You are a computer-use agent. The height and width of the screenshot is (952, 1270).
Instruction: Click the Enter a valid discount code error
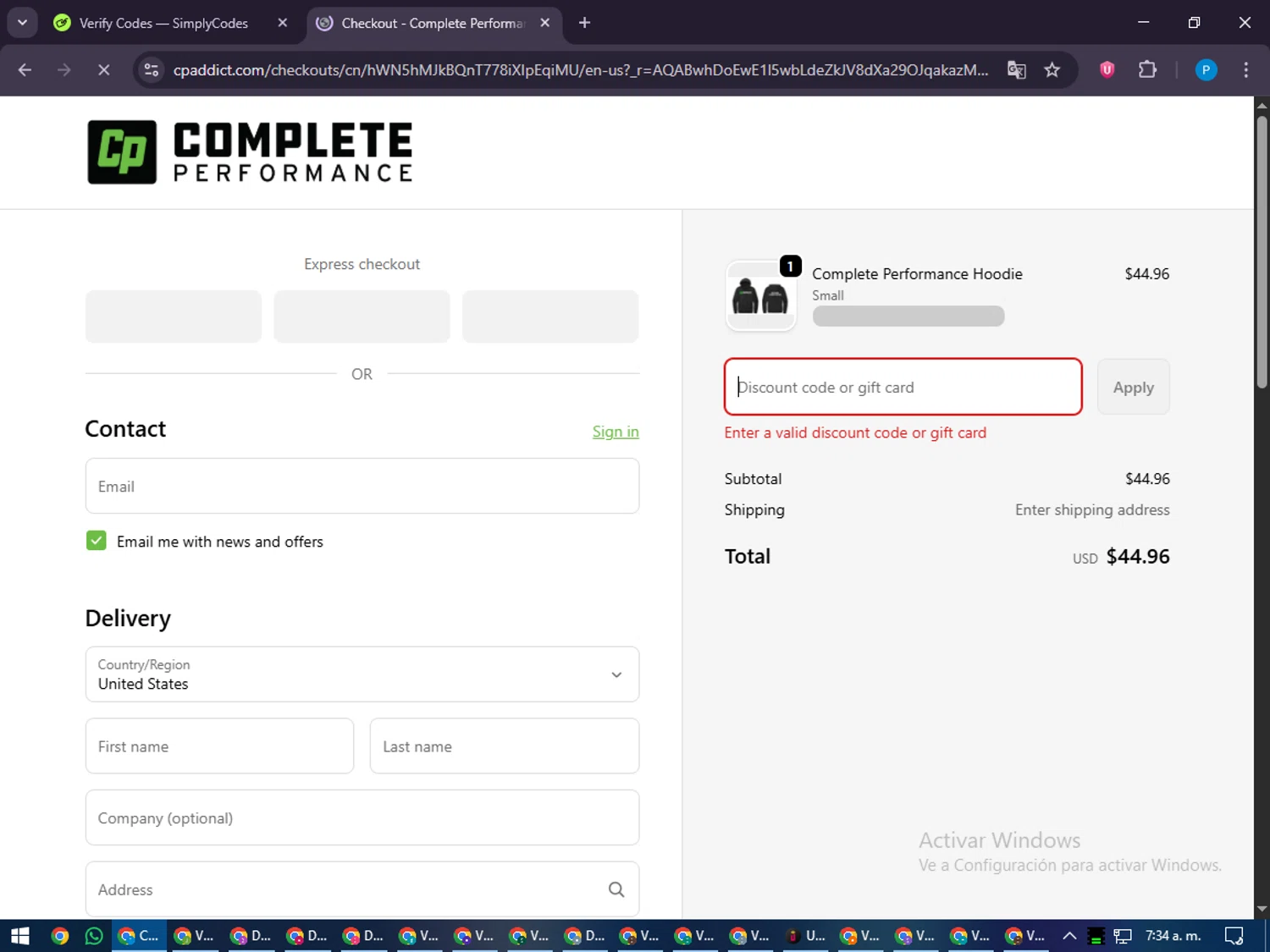855,432
